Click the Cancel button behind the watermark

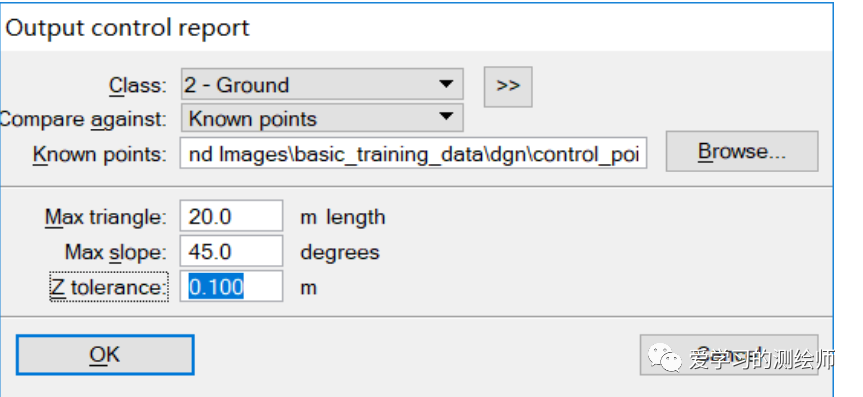[x=729, y=355]
